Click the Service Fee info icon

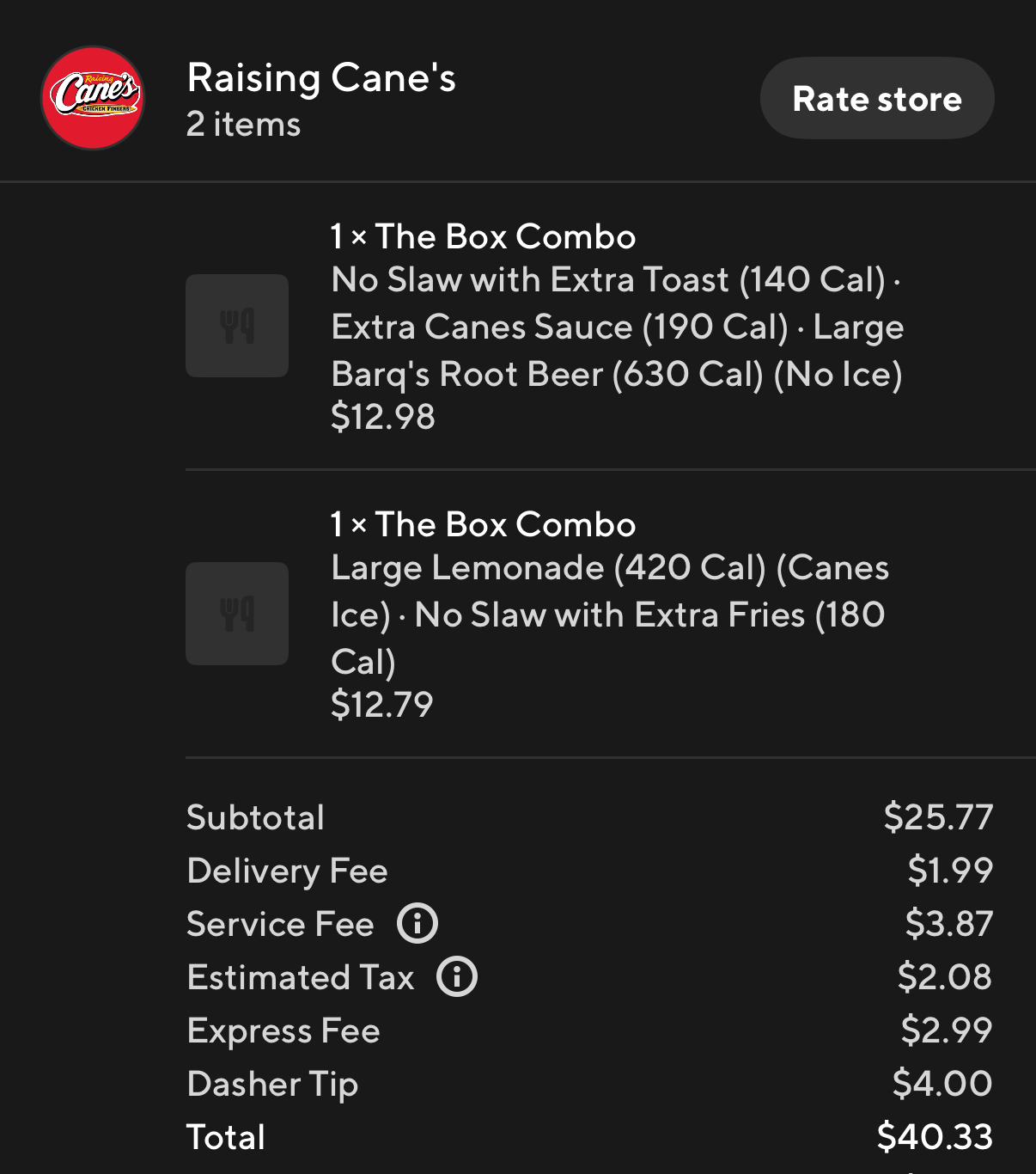point(417,924)
